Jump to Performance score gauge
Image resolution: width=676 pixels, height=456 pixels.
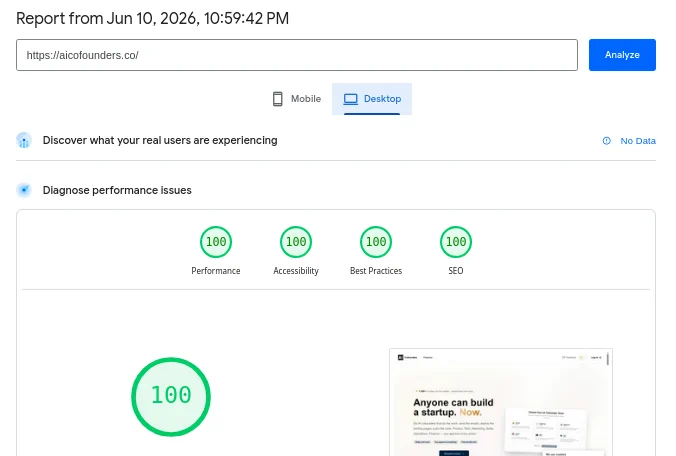coord(216,242)
